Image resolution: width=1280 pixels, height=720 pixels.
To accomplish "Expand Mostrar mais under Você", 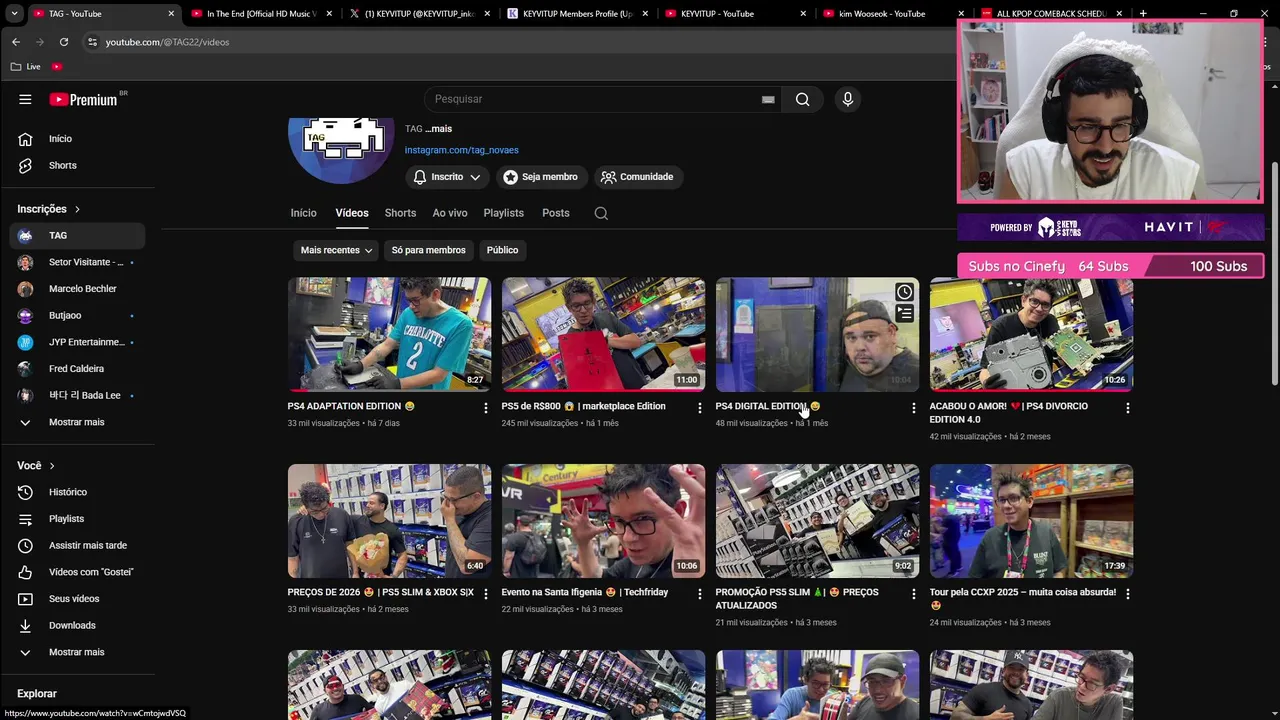I will [x=77, y=652].
